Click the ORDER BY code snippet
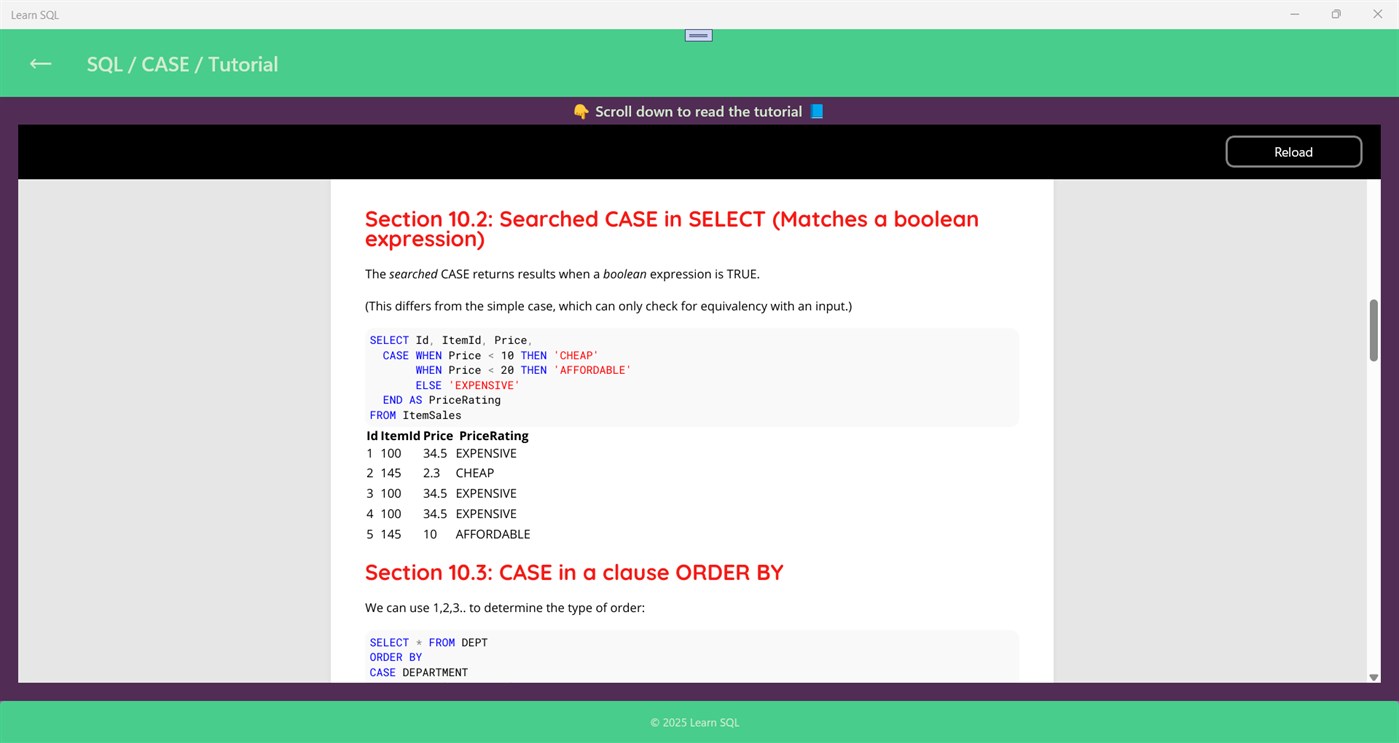Screen dimensions: 1399x743 [x=692, y=656]
